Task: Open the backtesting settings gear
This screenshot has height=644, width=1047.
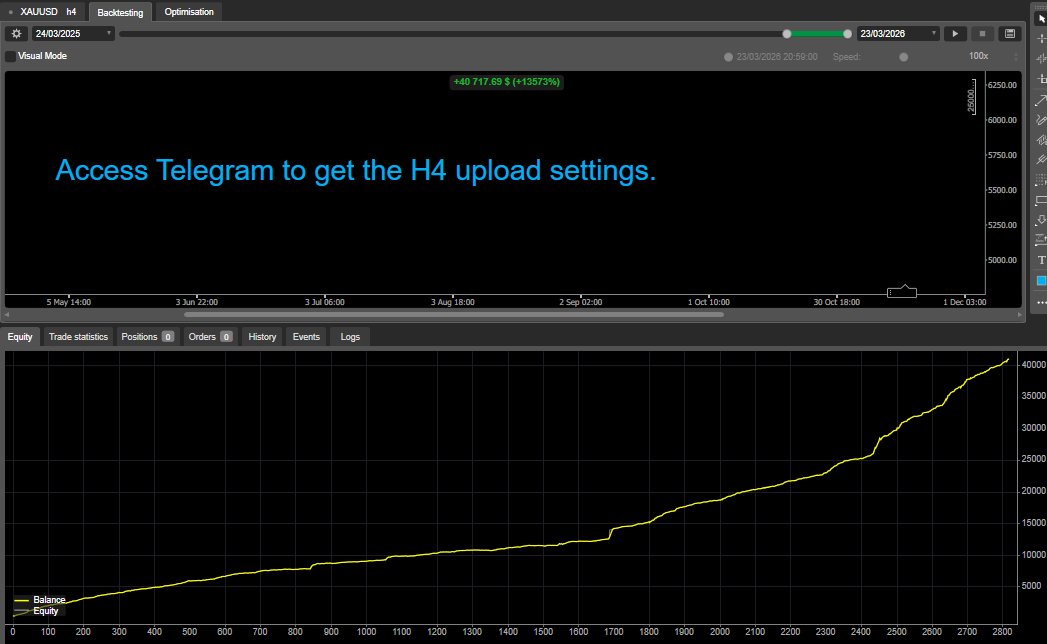Action: point(16,33)
